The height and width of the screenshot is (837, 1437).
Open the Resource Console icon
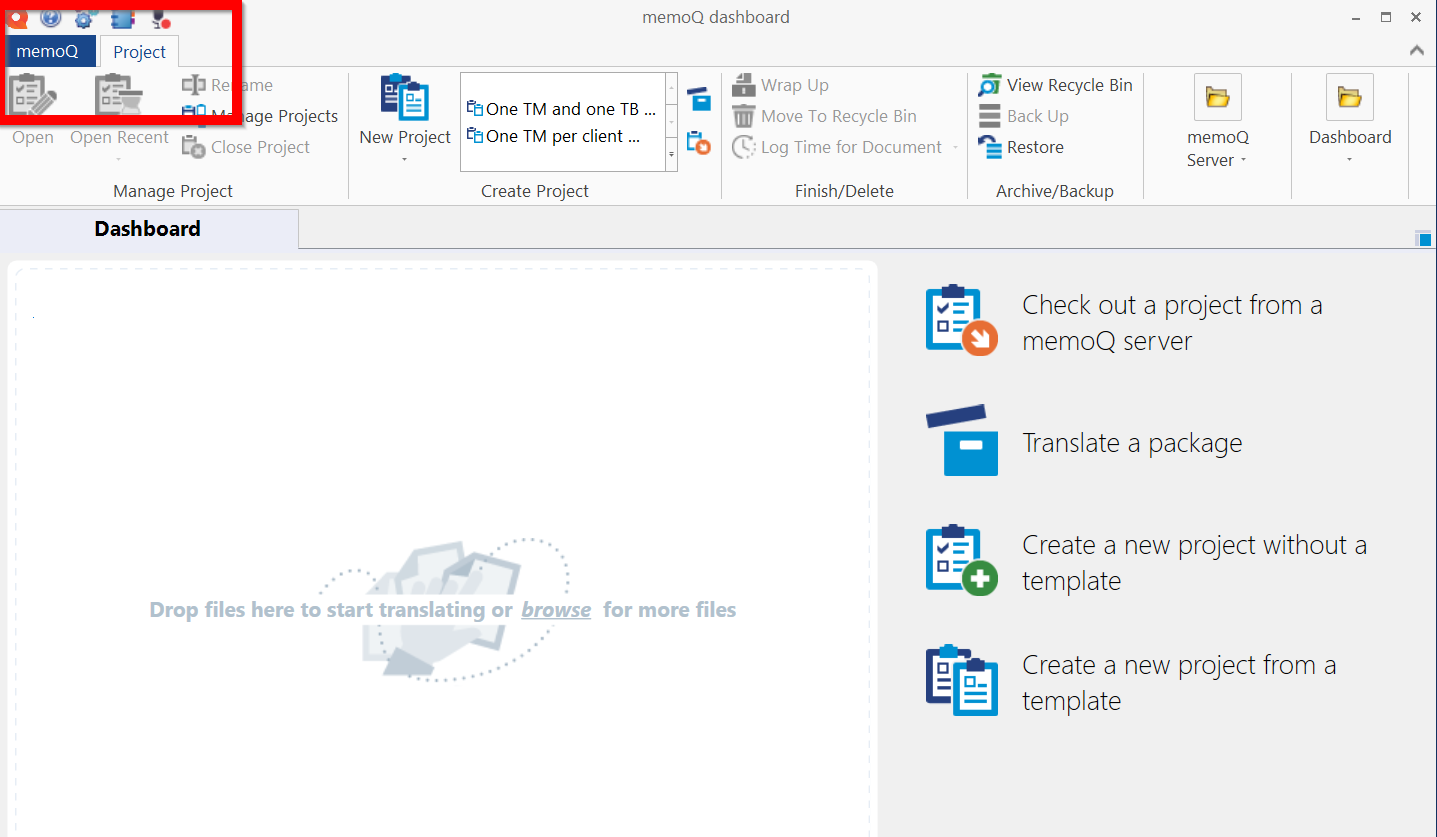click(122, 17)
